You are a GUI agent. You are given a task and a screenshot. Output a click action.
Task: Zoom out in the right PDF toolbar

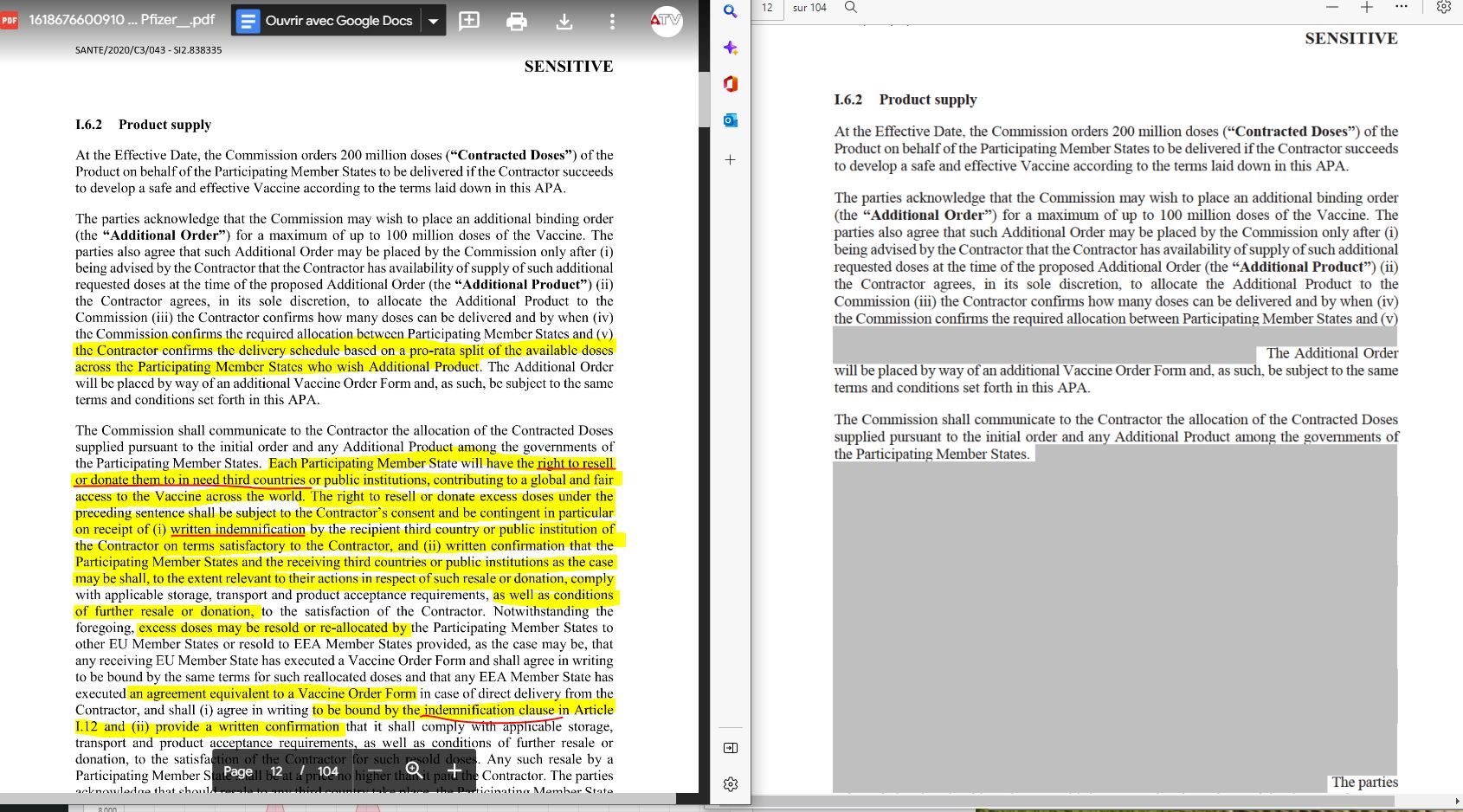point(1332,8)
